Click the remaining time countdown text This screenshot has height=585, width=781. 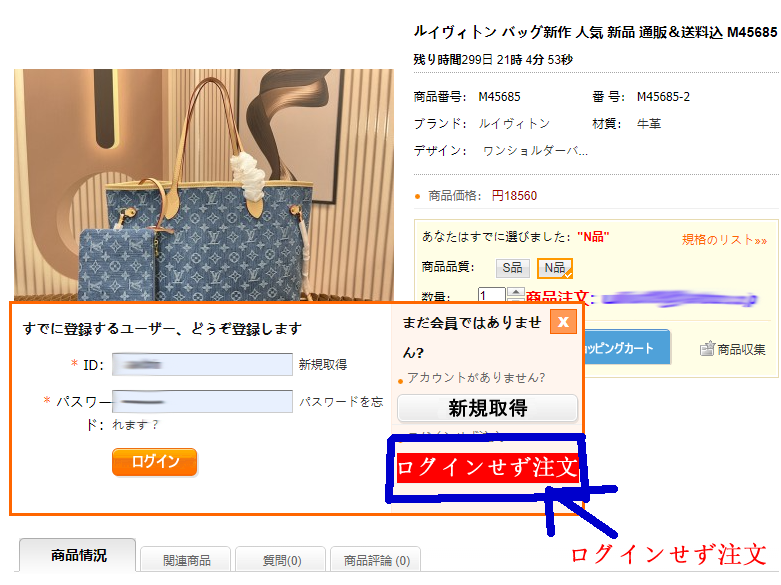(x=493, y=60)
